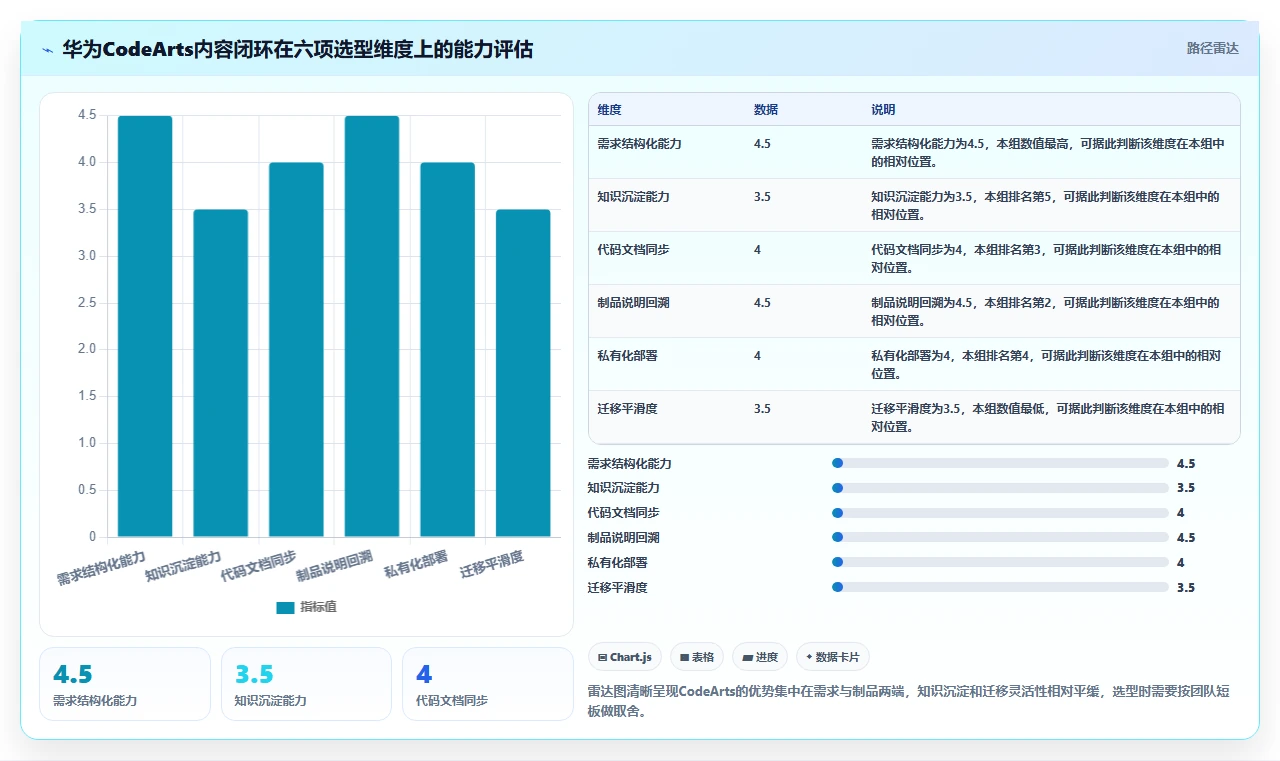Click the 知识沉淀能力 progress slider
The height and width of the screenshot is (761, 1280).
pyautogui.click(x=1000, y=488)
